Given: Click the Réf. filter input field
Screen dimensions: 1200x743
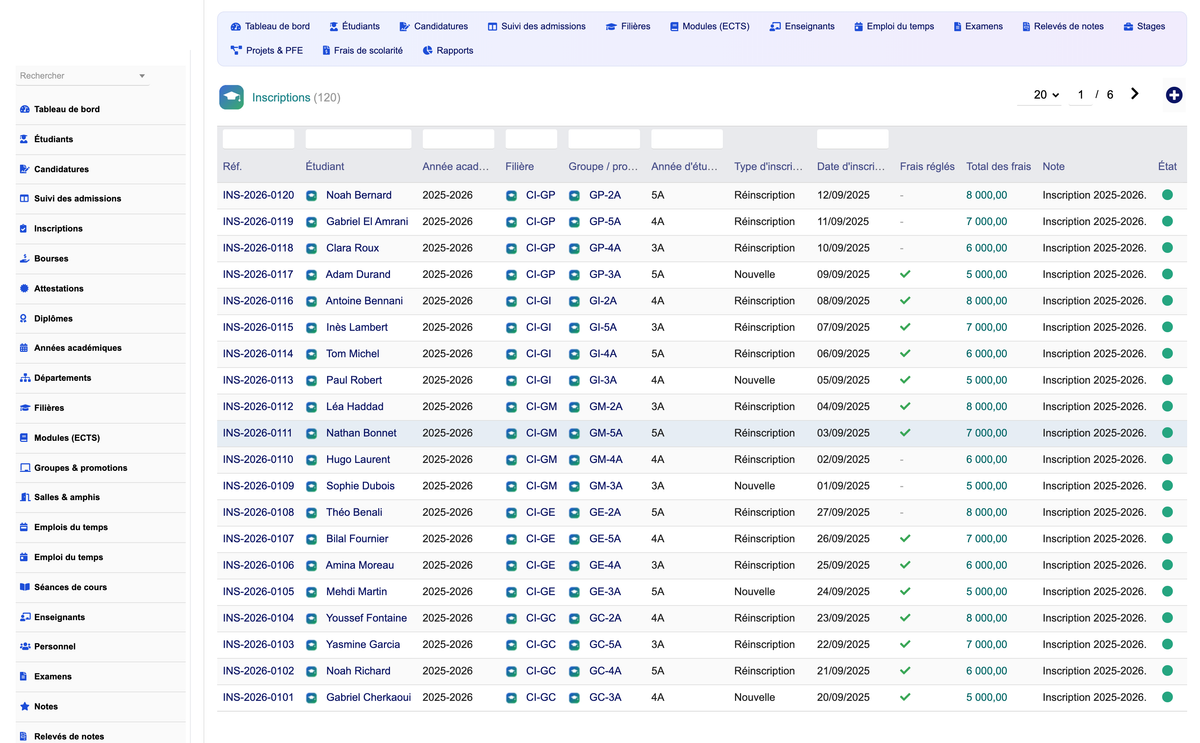Looking at the screenshot, I should click(258, 139).
